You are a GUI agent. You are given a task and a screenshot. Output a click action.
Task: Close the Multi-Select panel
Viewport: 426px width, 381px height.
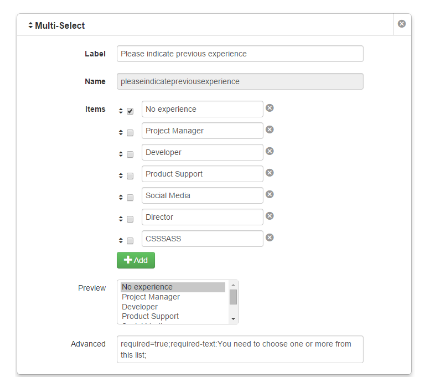[x=402, y=24]
